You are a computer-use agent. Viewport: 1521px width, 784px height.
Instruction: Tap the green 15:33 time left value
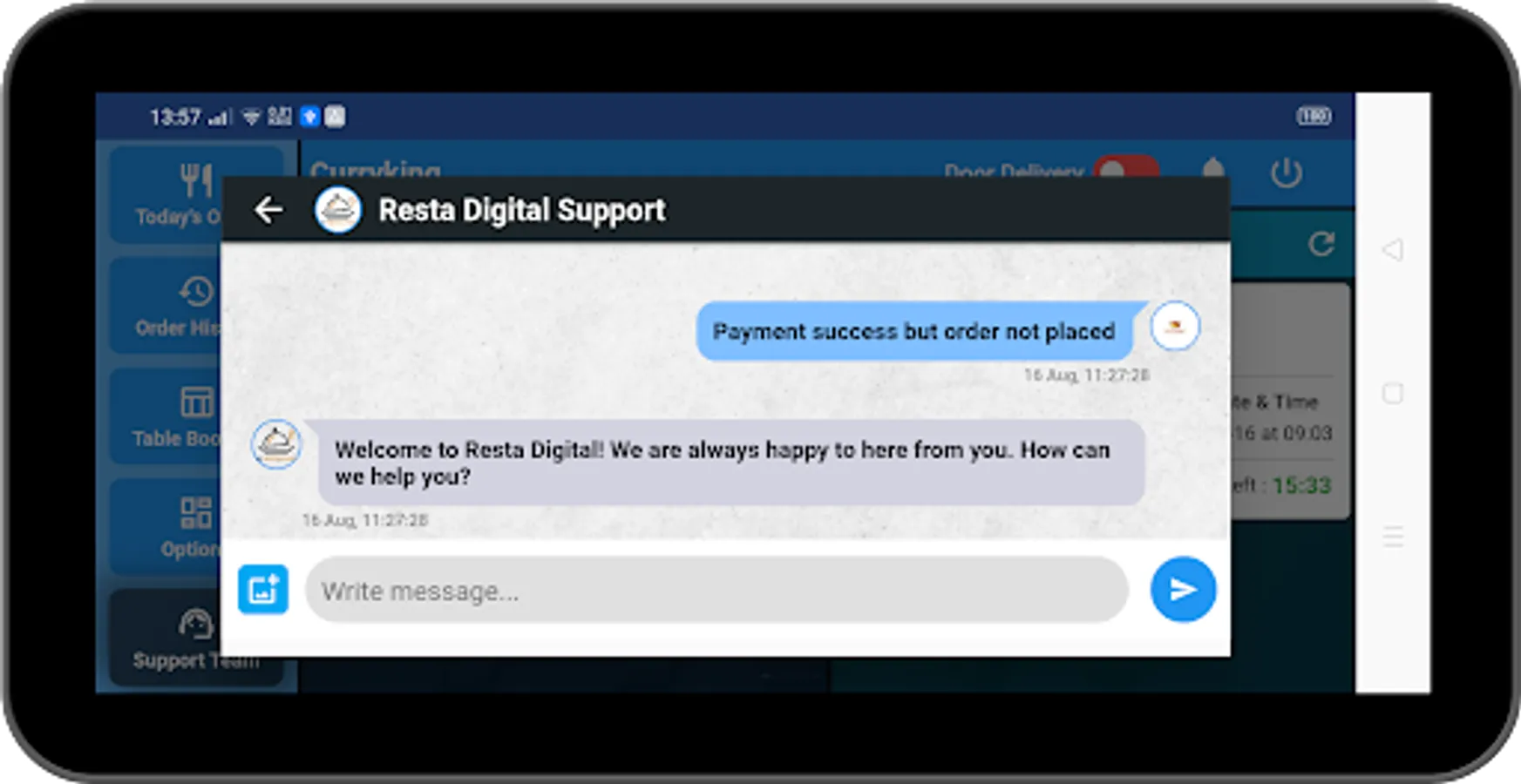click(x=1302, y=485)
